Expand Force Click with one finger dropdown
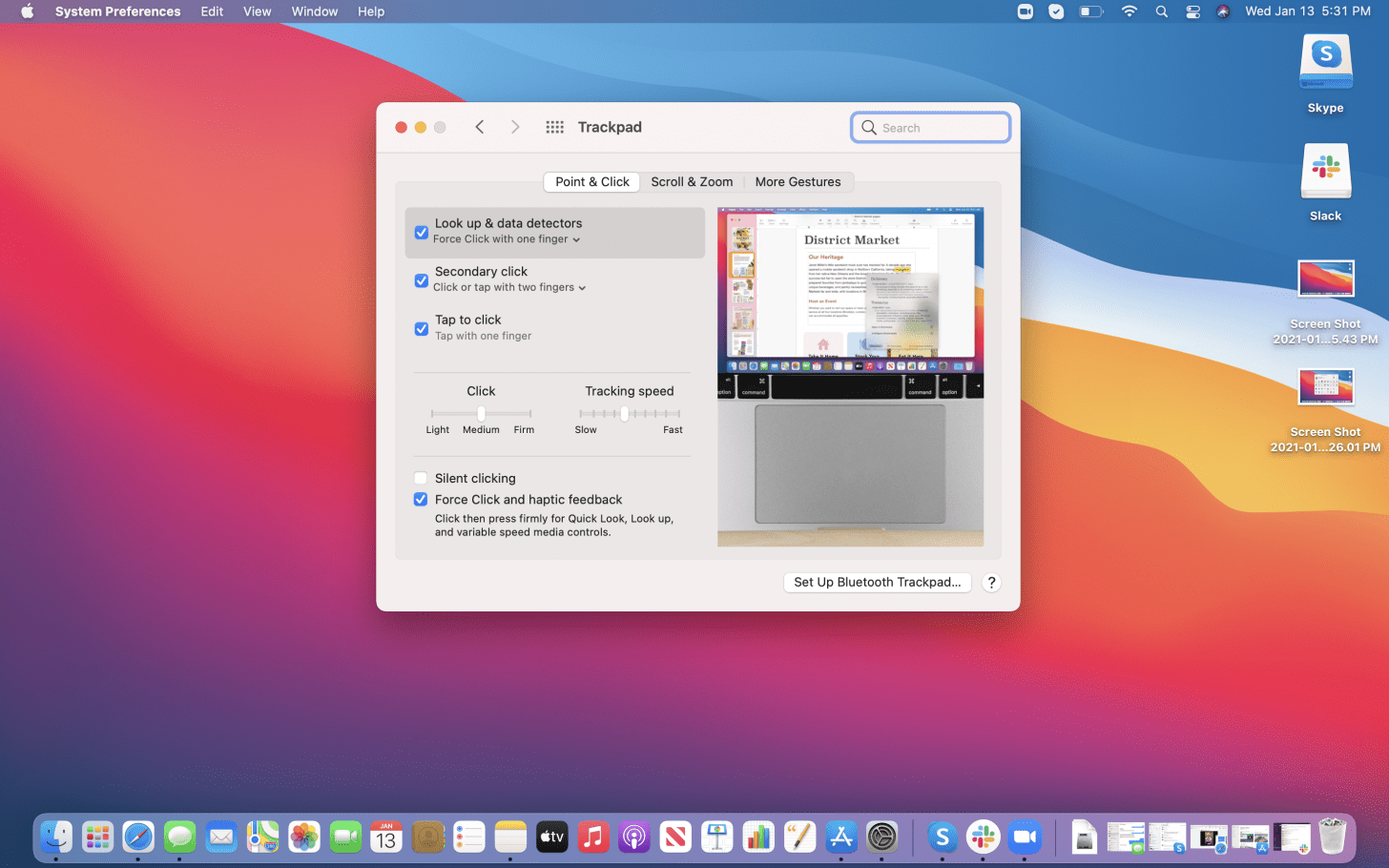1389x868 pixels. (507, 239)
